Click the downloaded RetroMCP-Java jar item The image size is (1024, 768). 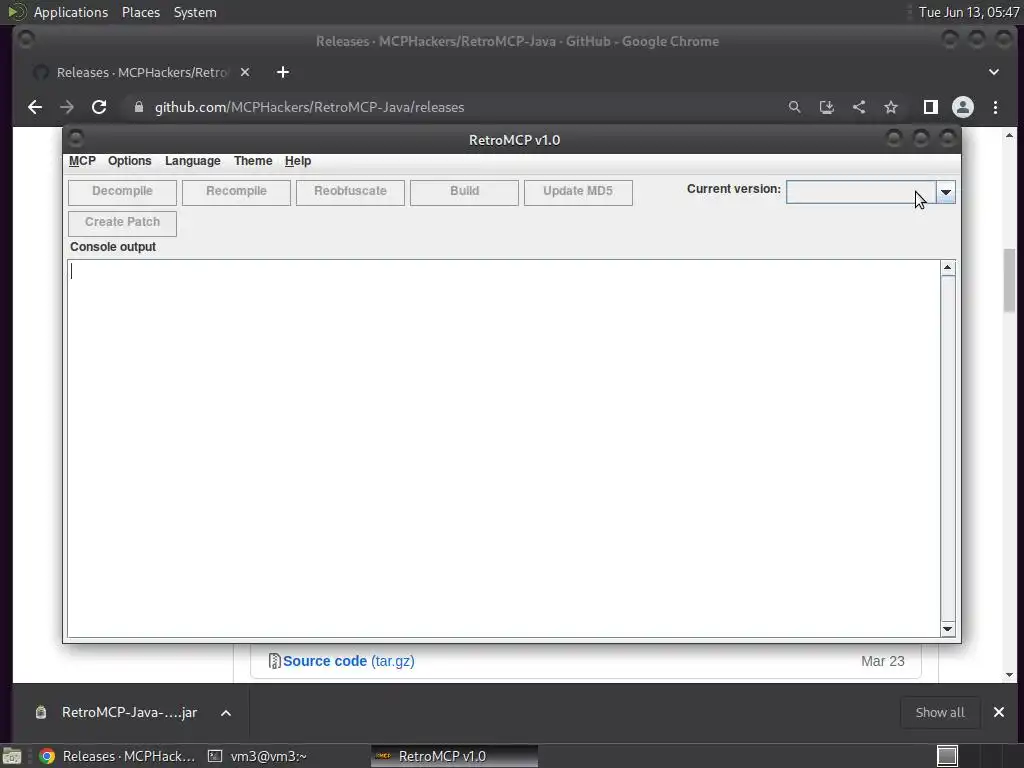[x=129, y=712]
